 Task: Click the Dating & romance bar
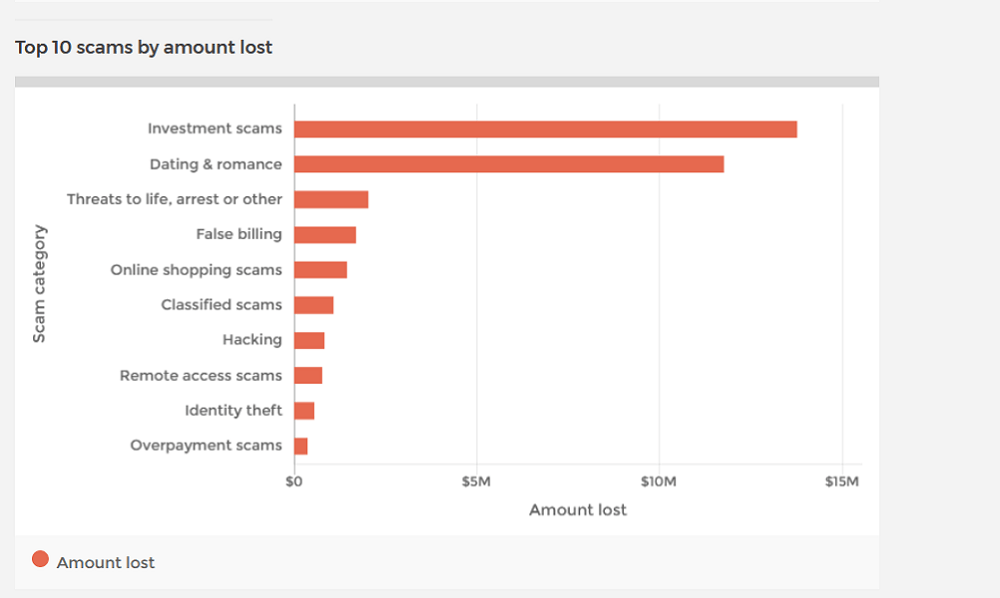click(x=509, y=164)
